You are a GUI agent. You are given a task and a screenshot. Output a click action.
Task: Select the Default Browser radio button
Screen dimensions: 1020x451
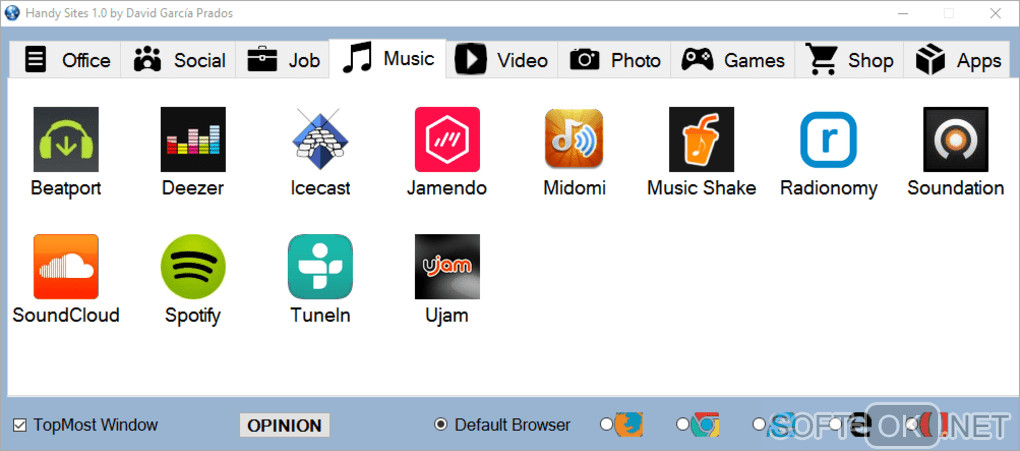440,425
